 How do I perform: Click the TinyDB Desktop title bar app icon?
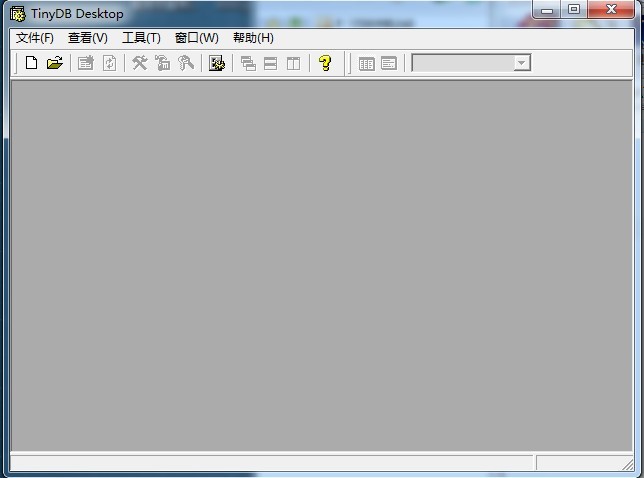tap(18, 13)
